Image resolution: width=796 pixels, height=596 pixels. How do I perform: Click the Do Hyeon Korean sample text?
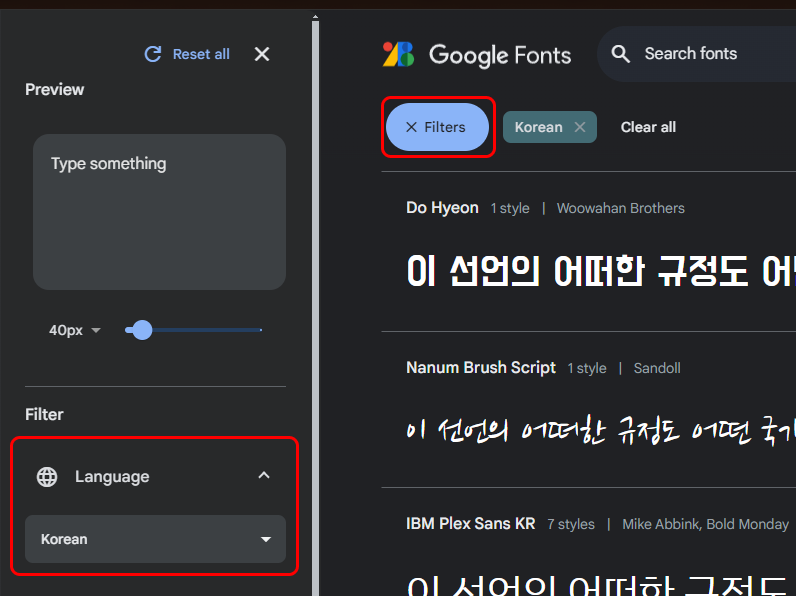click(601, 271)
